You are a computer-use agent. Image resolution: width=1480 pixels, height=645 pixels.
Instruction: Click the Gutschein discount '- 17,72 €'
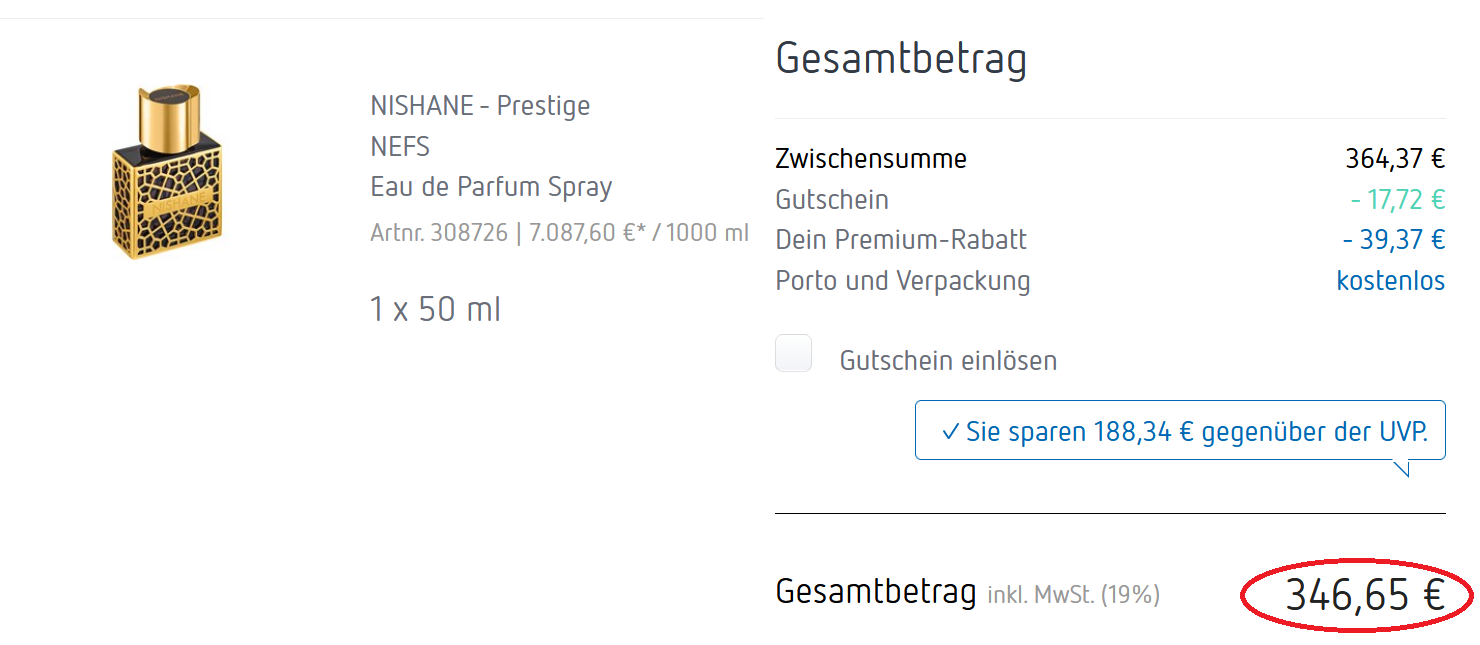point(1397,200)
